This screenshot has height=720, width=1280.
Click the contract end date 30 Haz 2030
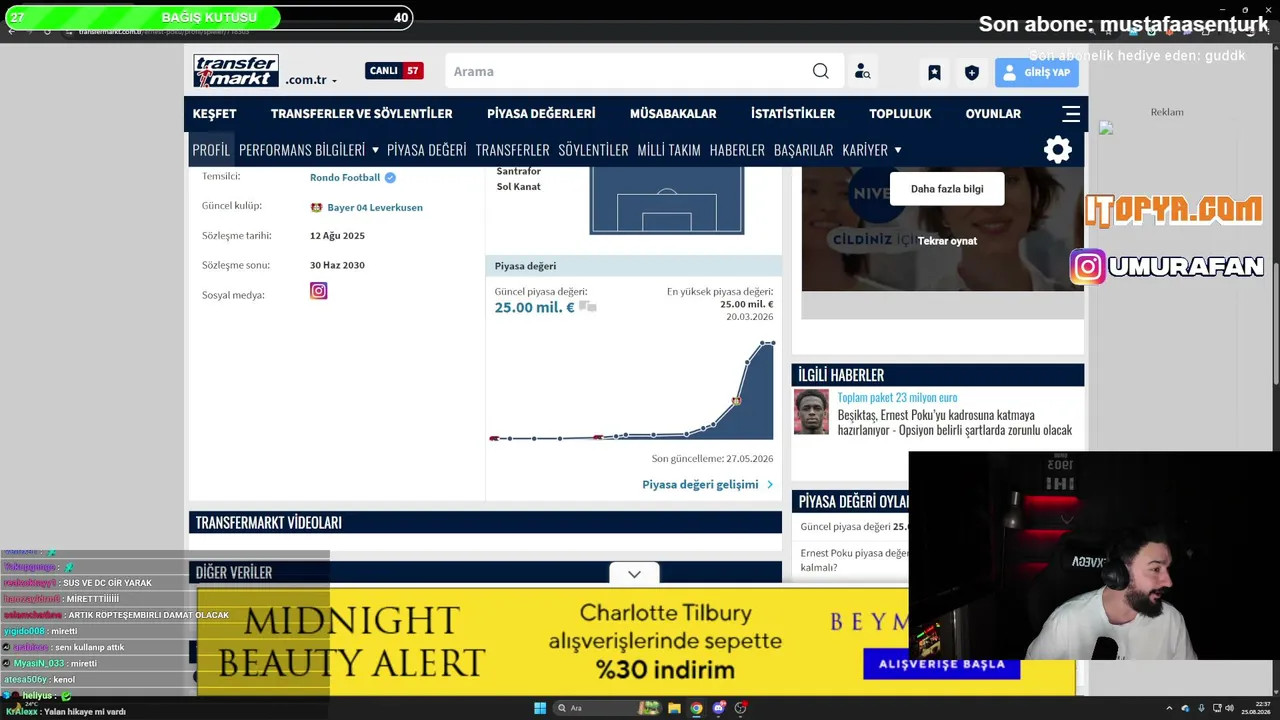[337, 266]
